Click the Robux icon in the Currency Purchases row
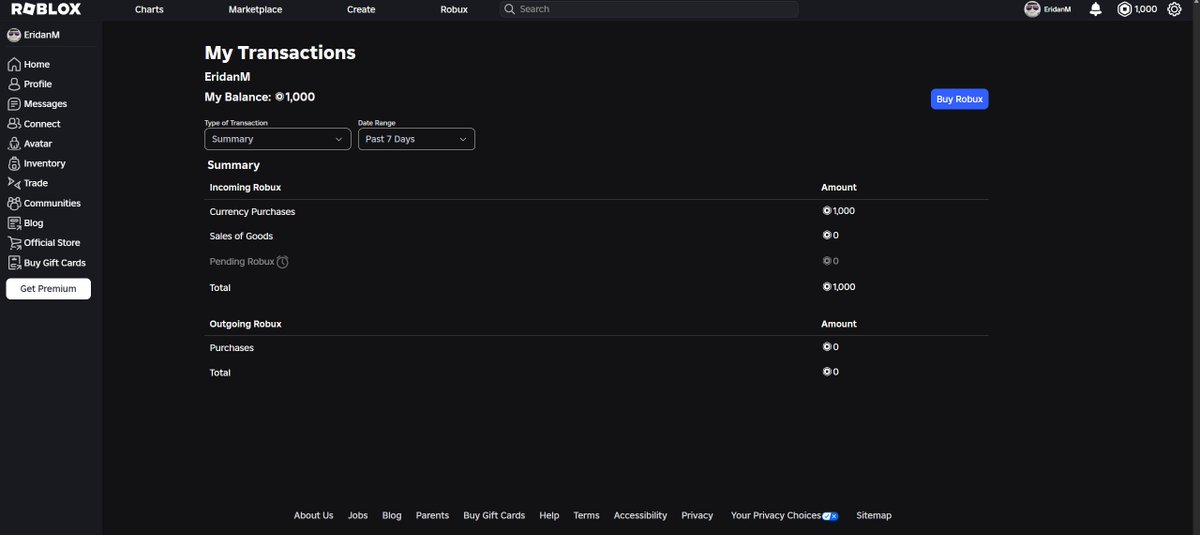 click(x=827, y=211)
